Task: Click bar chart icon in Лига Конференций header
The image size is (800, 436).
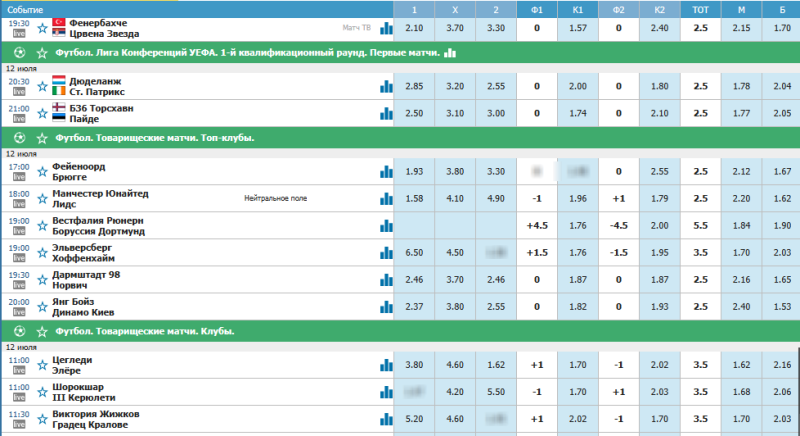Action: tap(449, 53)
